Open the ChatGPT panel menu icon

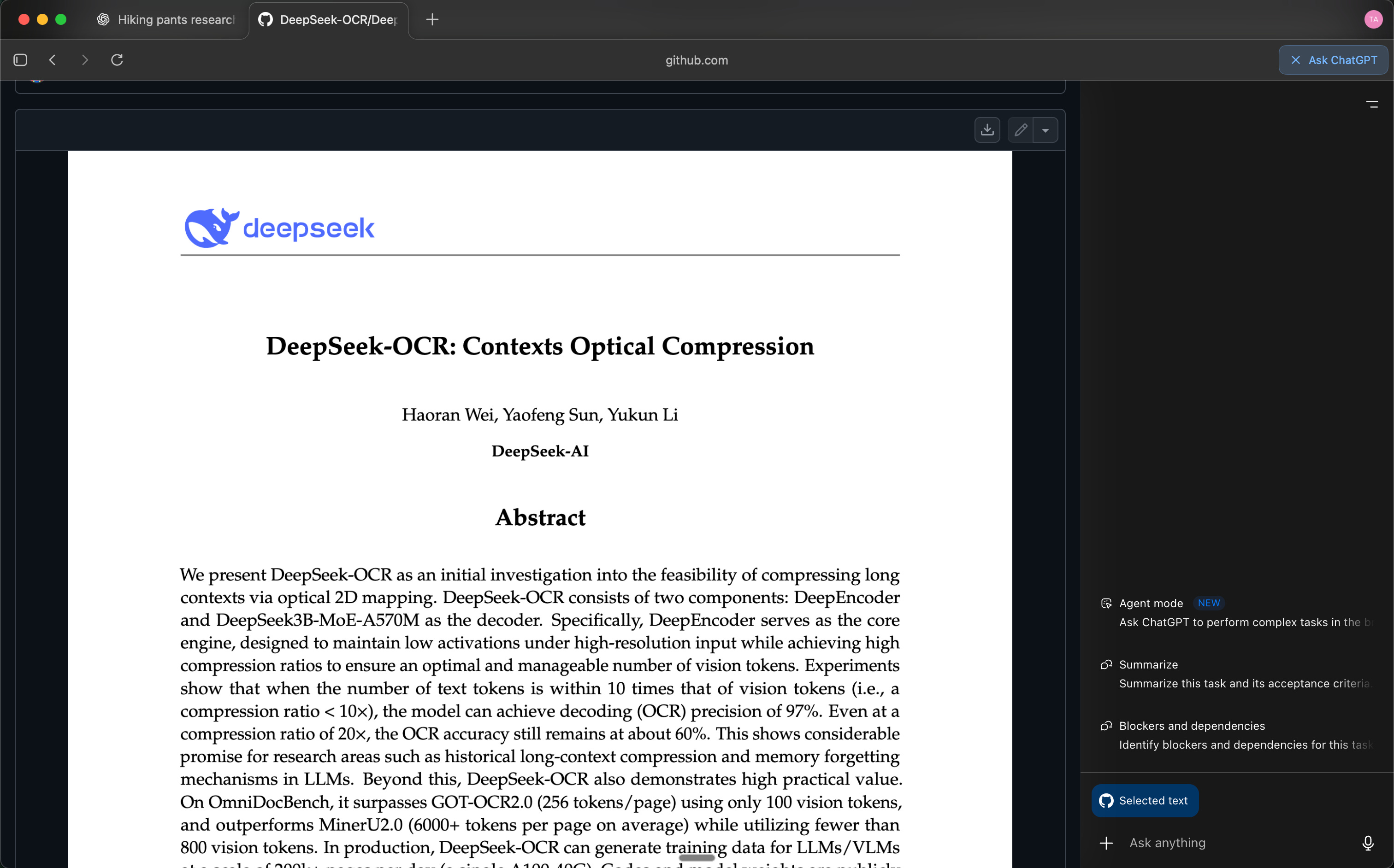(x=1371, y=105)
